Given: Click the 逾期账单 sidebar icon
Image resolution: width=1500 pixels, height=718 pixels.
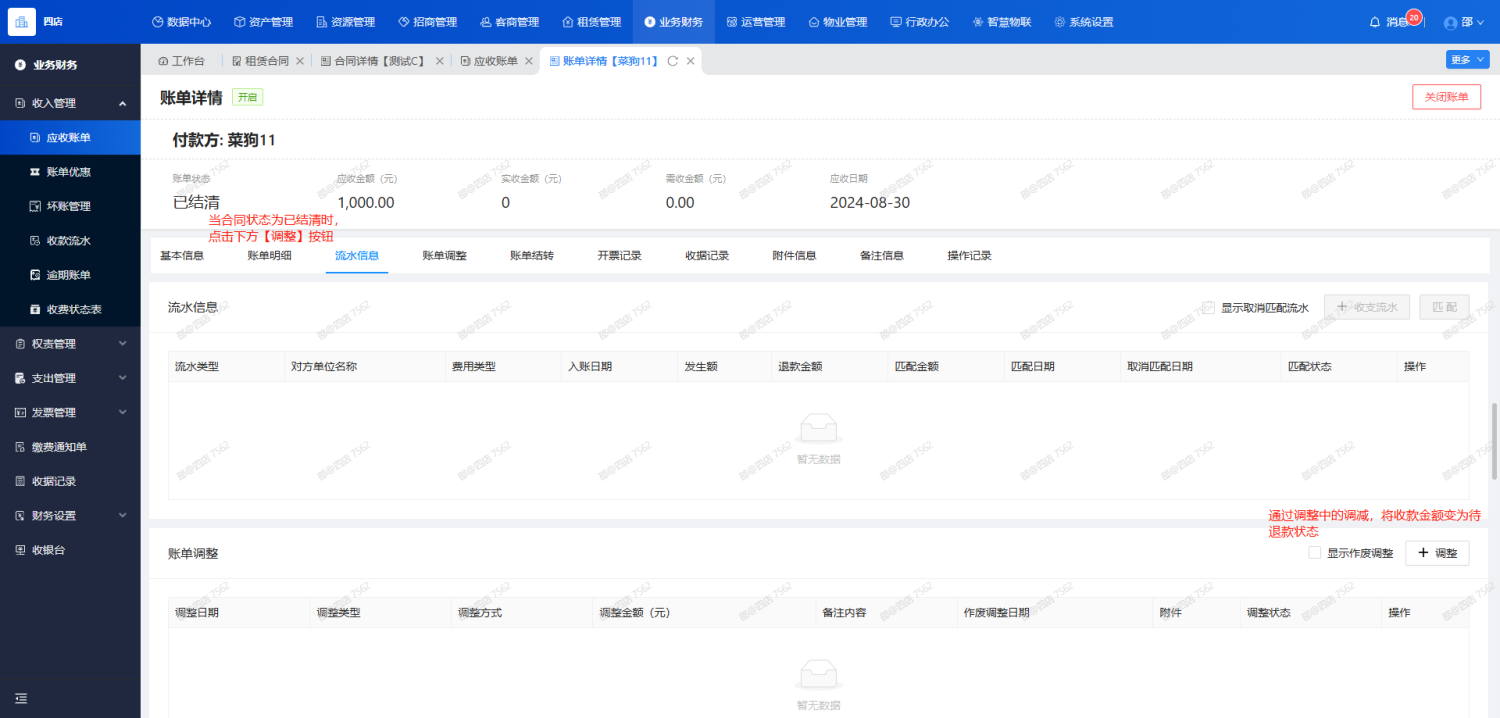Looking at the screenshot, I should pos(35,275).
